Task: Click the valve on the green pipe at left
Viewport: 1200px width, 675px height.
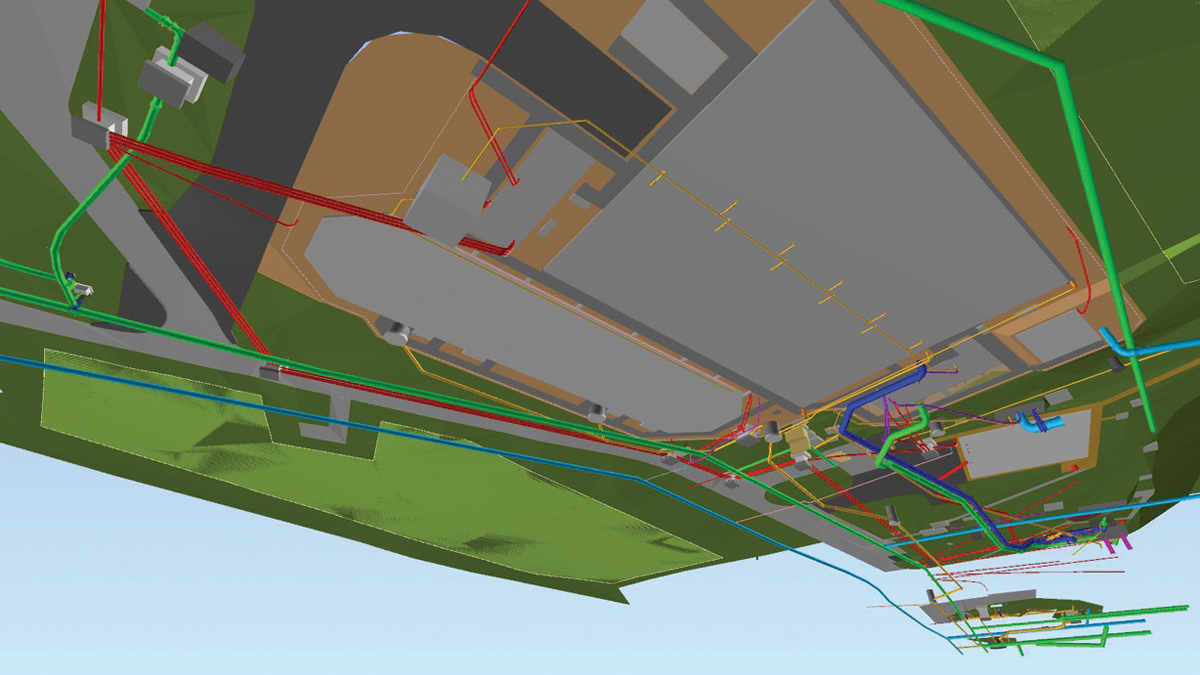Action: pos(78,289)
